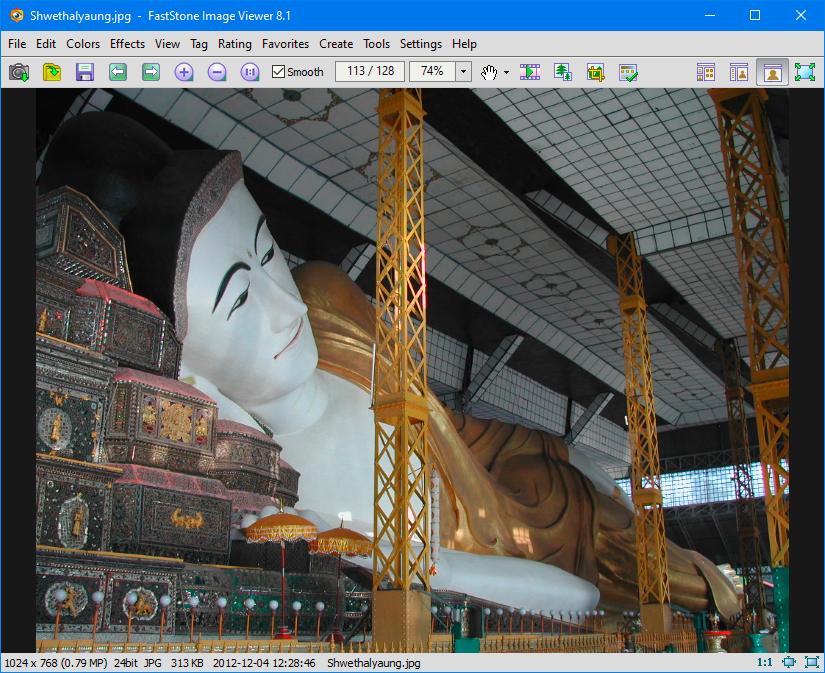Click the Save As floppy disk icon
Viewport: 825px width, 673px height.
tap(84, 72)
